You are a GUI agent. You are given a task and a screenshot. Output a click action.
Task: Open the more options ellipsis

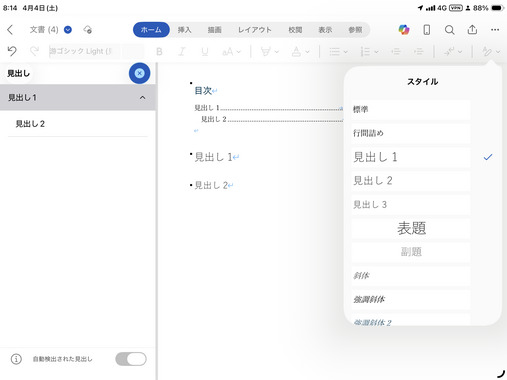[x=495, y=30]
